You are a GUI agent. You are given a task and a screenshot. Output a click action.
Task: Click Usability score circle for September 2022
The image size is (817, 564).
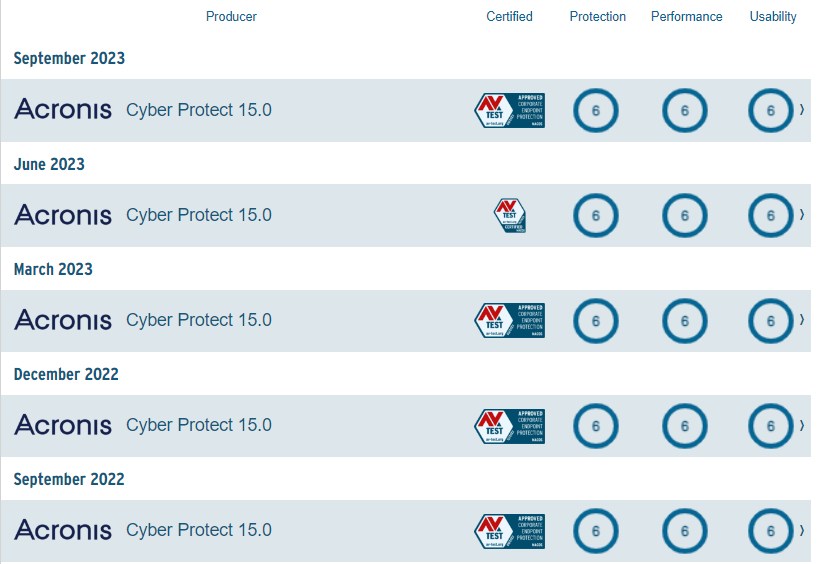[771, 531]
